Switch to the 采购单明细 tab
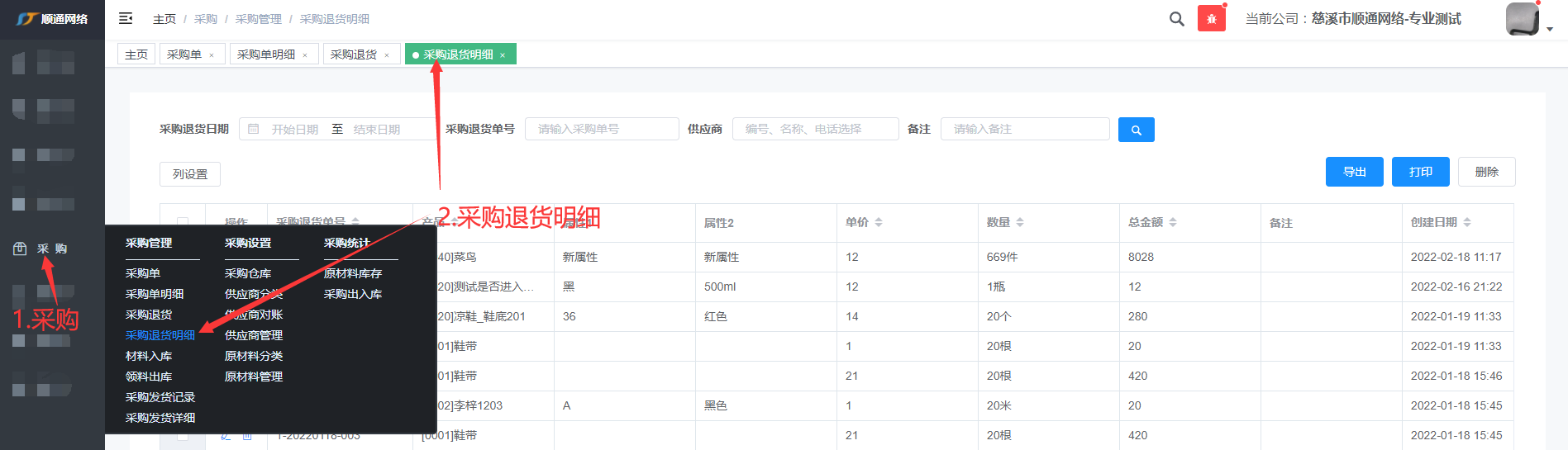The width and height of the screenshot is (1568, 450). [266, 54]
